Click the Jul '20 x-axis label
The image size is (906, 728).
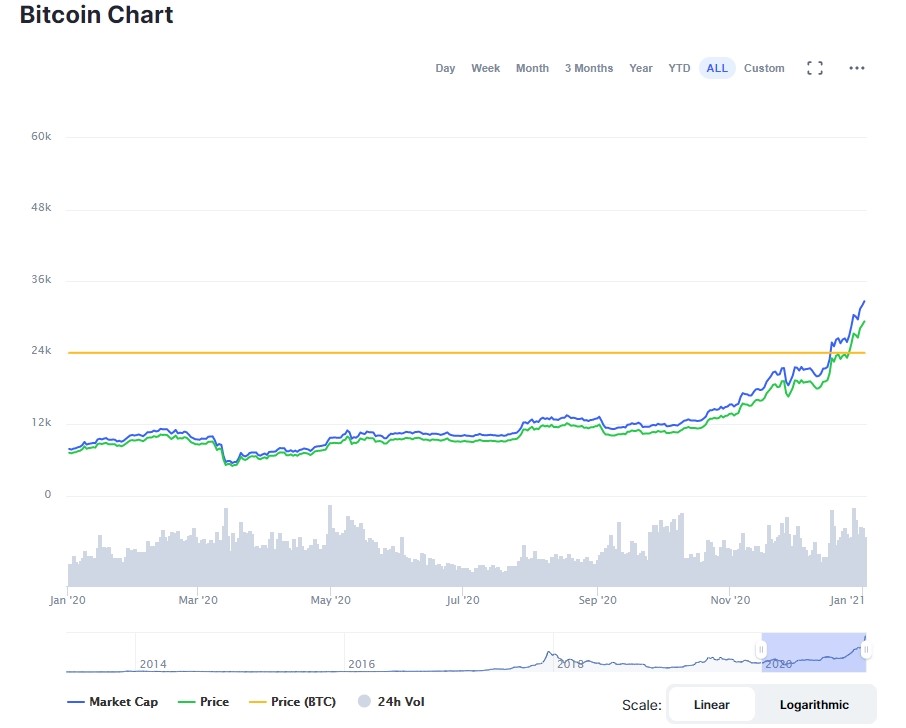tap(463, 600)
